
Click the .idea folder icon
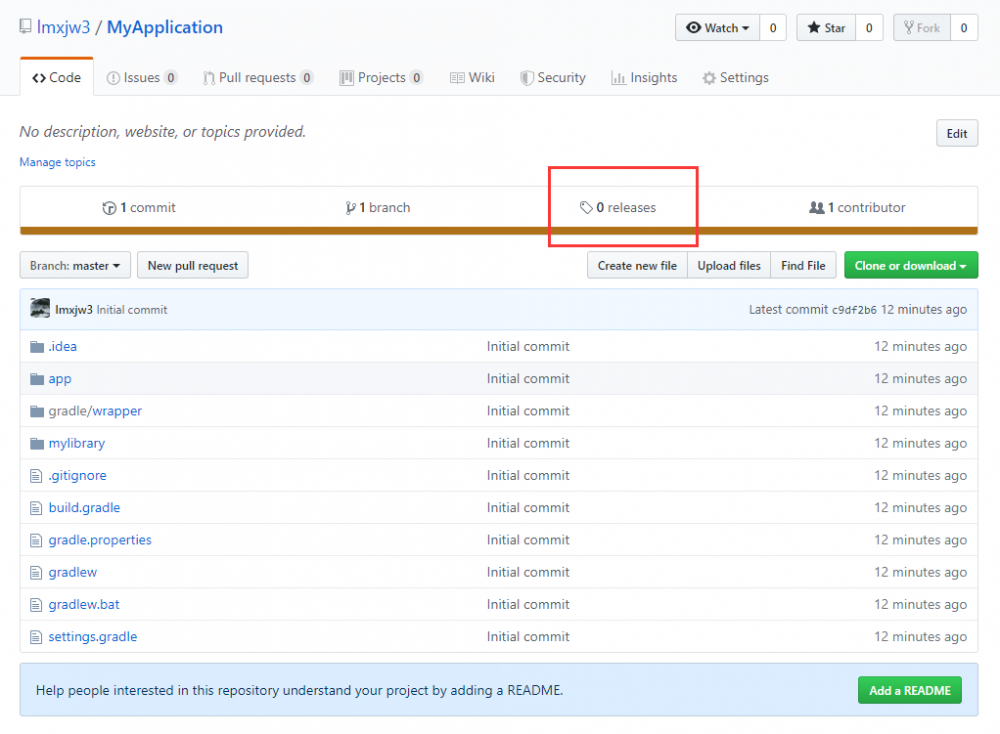(37, 347)
